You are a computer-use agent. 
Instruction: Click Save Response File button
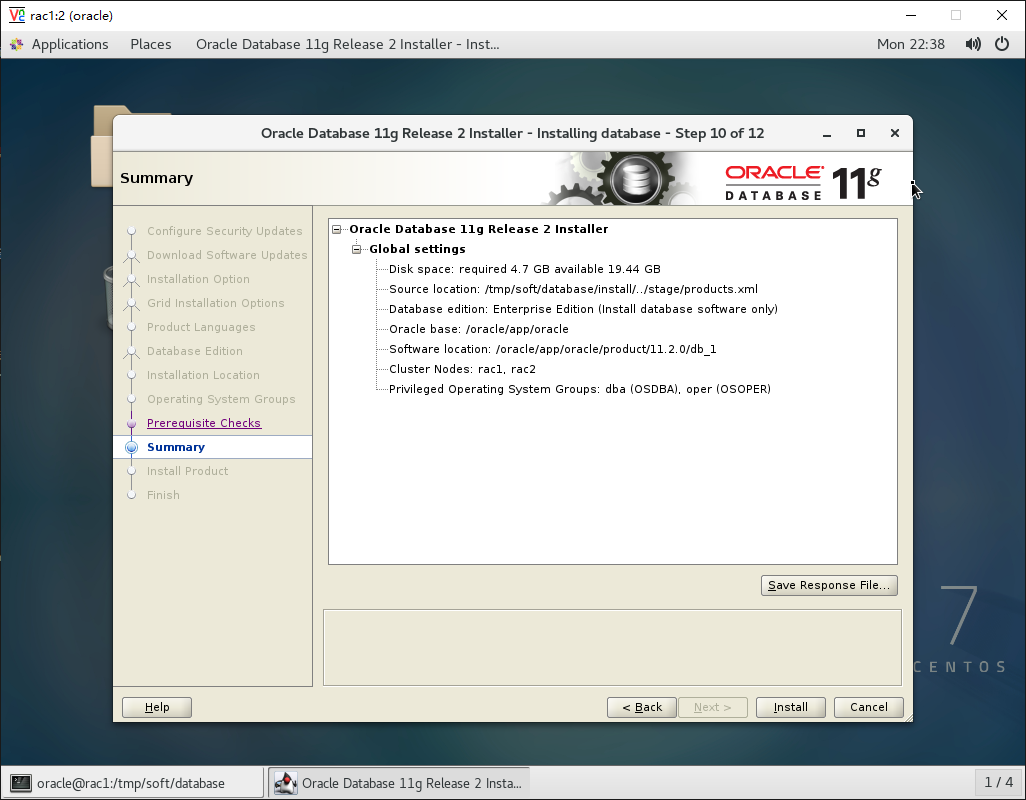829,585
